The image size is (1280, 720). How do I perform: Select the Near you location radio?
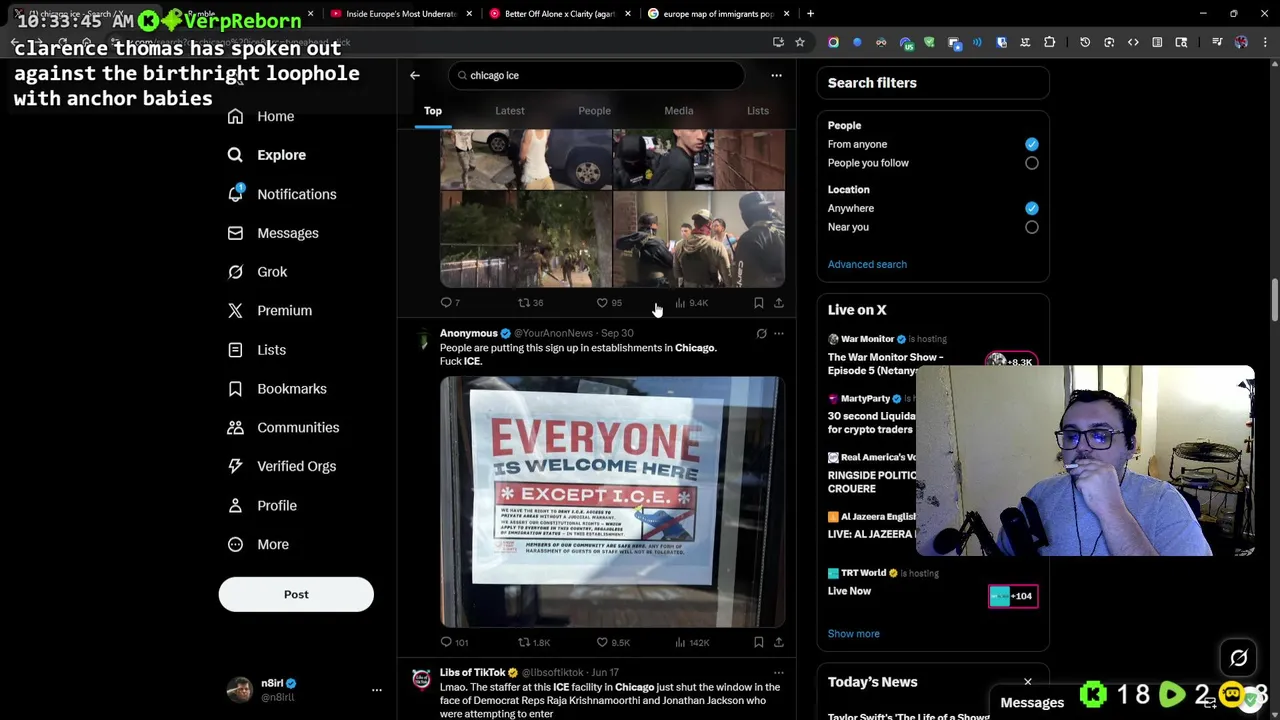[x=1031, y=227]
